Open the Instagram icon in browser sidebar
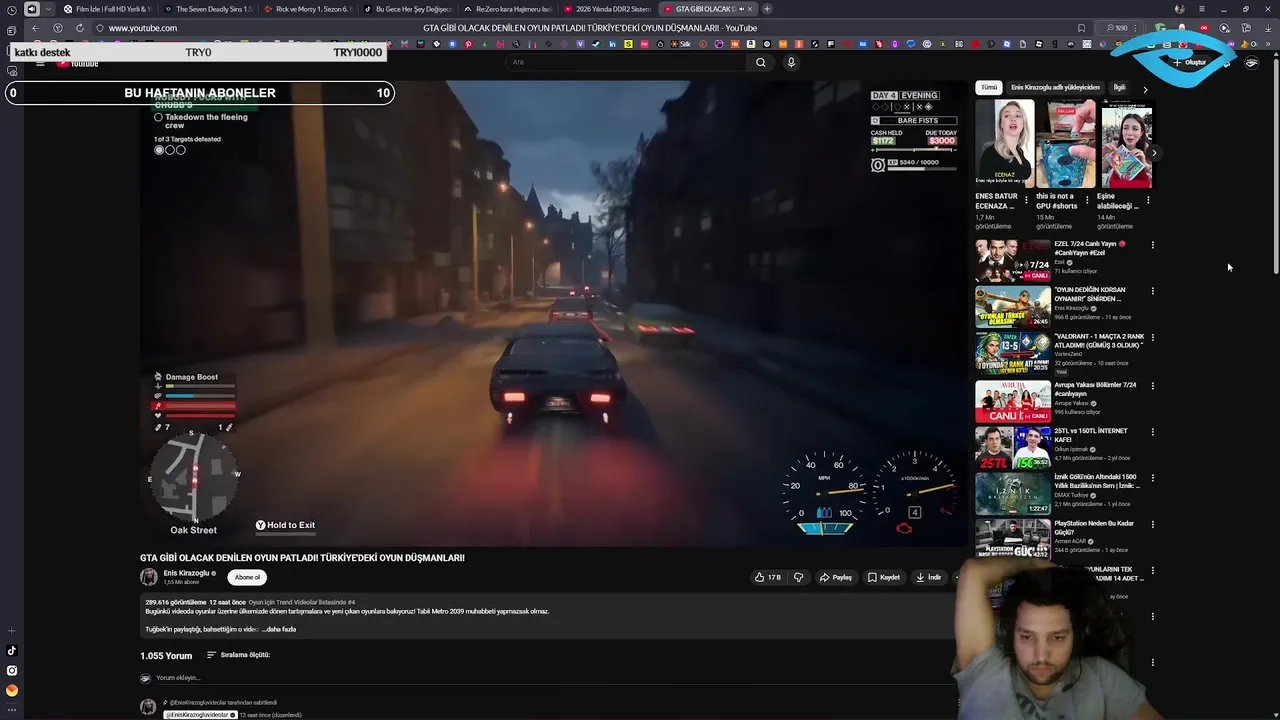 12,671
